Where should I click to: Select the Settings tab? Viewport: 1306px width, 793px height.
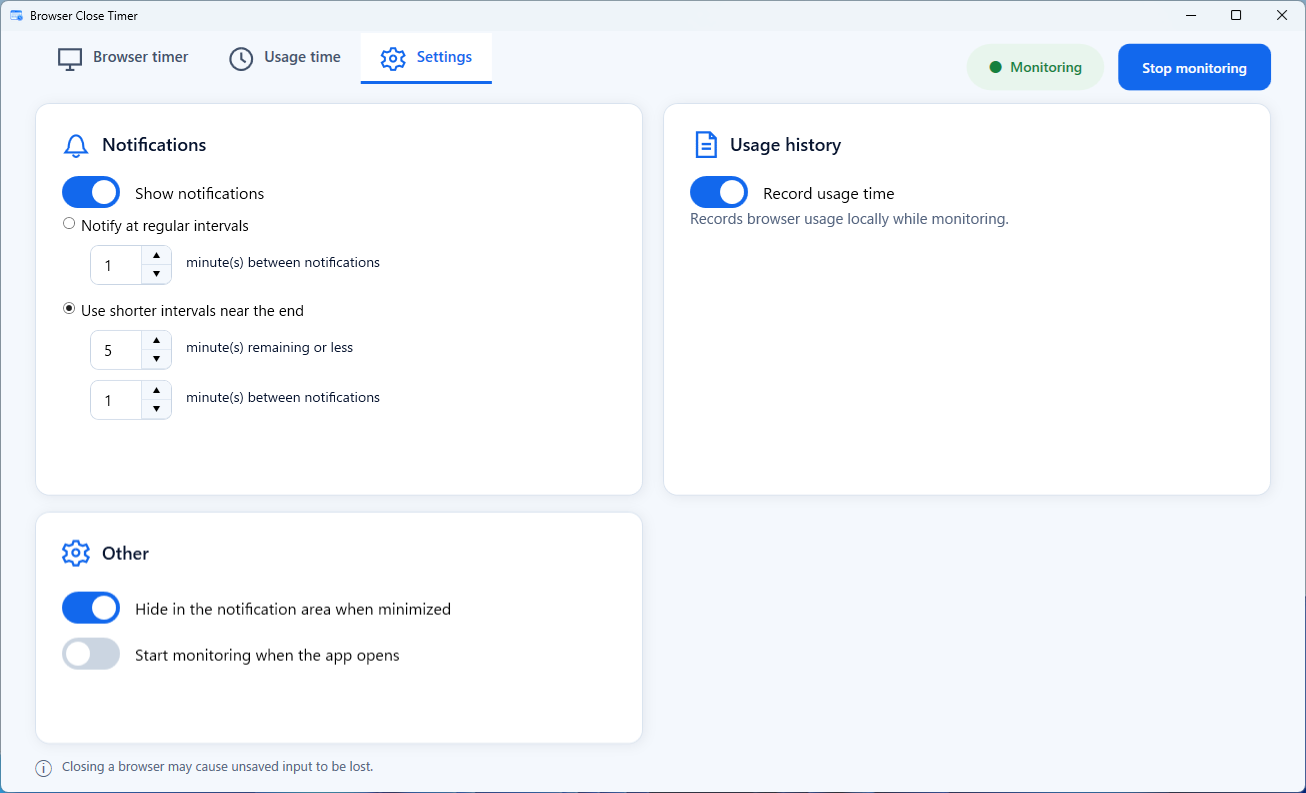coord(426,58)
